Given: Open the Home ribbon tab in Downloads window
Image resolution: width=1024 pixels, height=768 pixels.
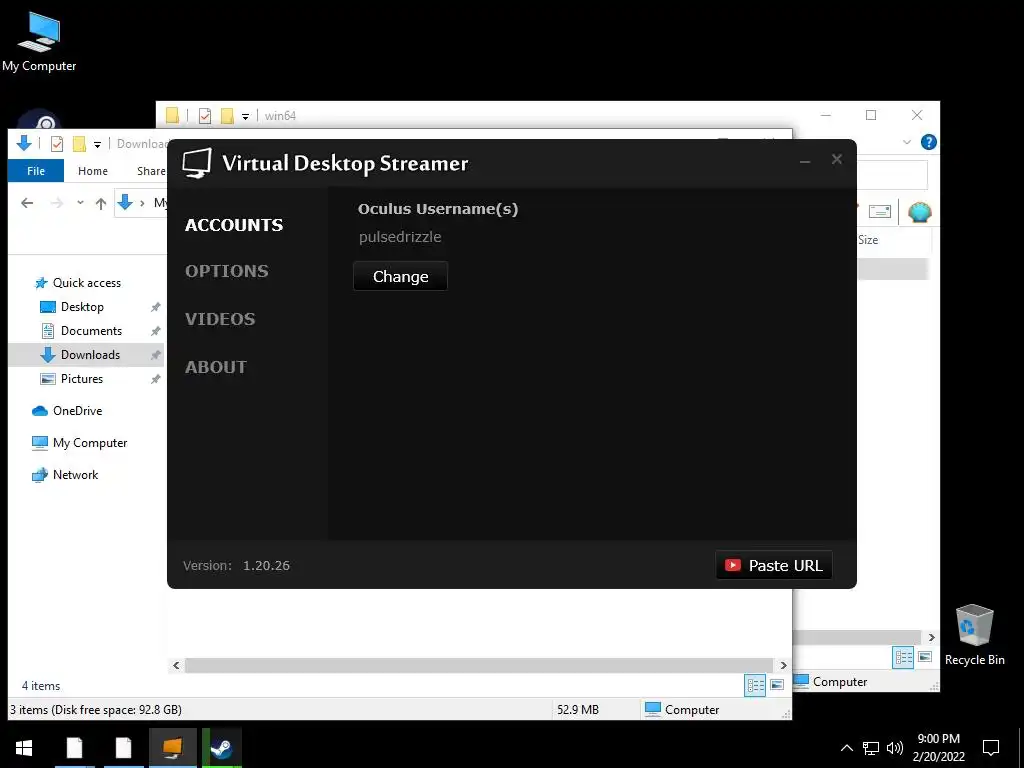Looking at the screenshot, I should point(93,171).
